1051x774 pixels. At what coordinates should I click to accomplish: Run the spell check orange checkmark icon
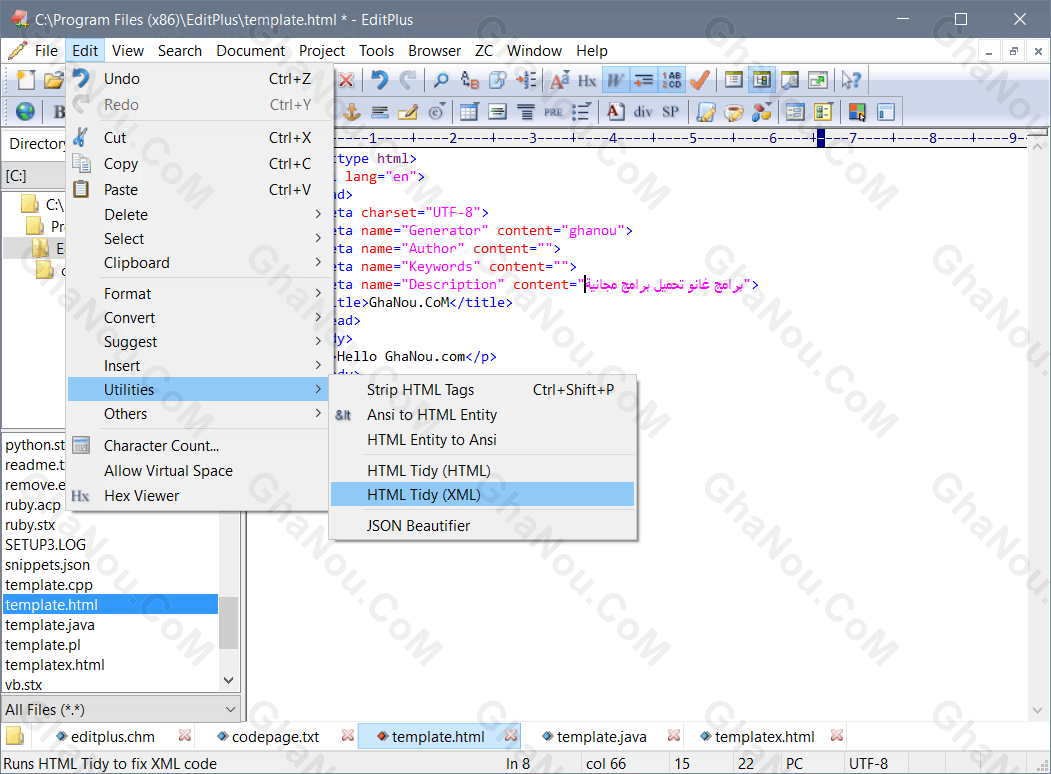pyautogui.click(x=700, y=80)
